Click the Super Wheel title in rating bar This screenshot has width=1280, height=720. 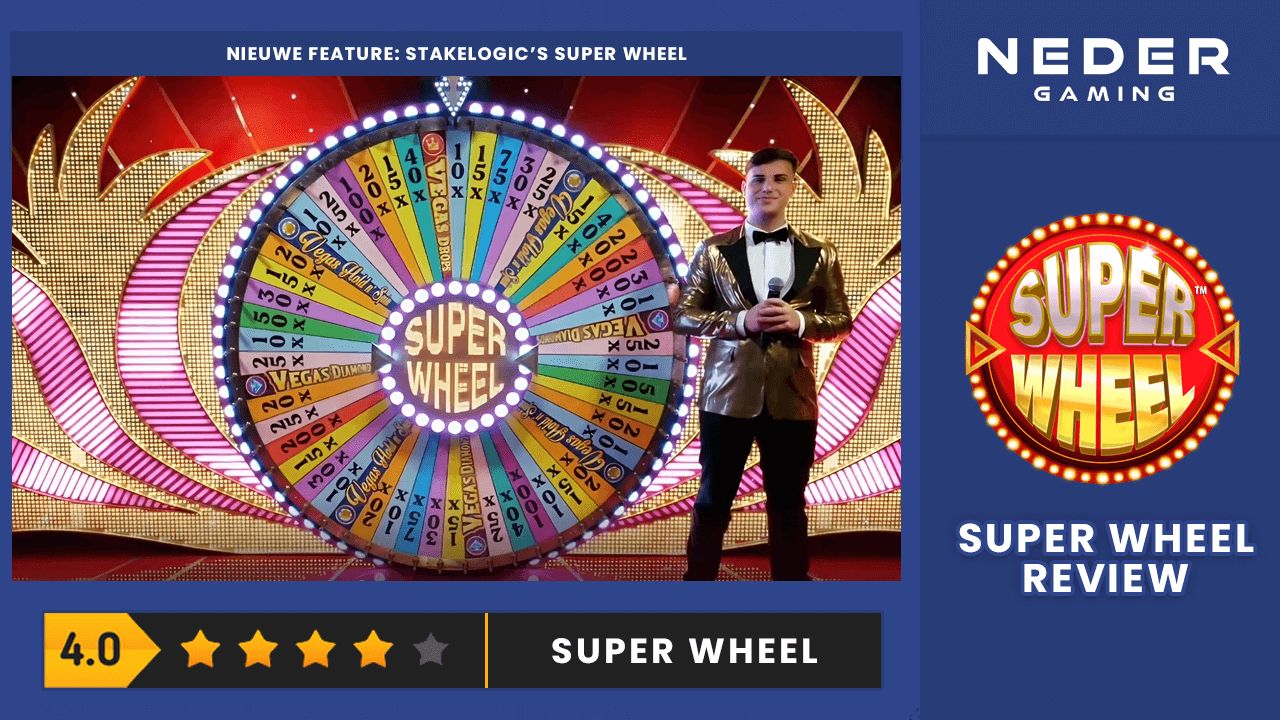[685, 651]
